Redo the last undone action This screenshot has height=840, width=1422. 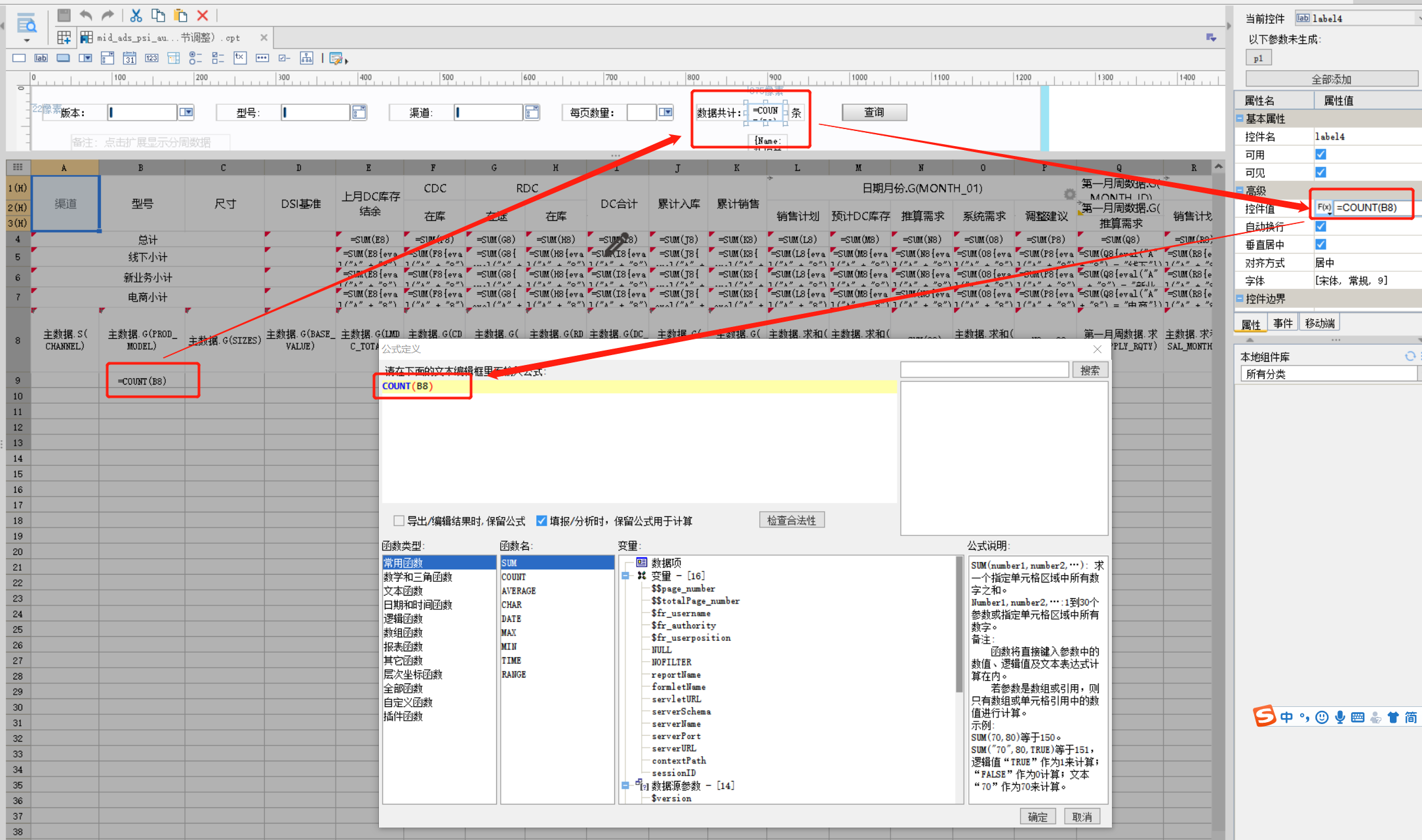pyautogui.click(x=108, y=15)
